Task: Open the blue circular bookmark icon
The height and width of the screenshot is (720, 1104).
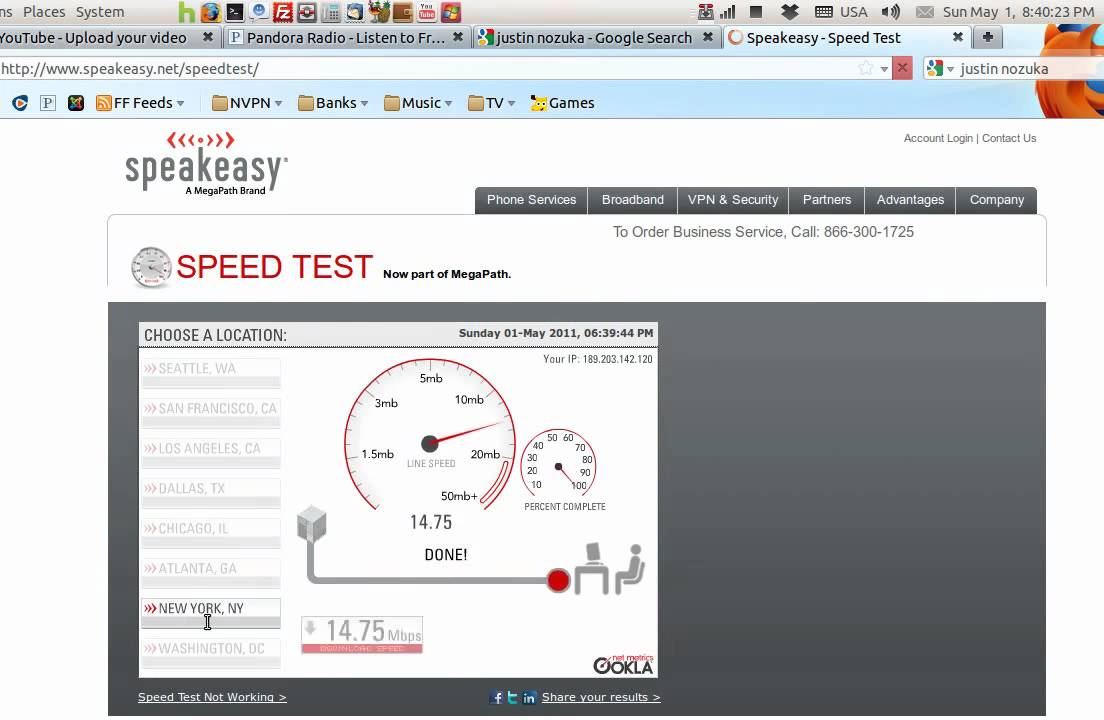Action: (x=20, y=103)
